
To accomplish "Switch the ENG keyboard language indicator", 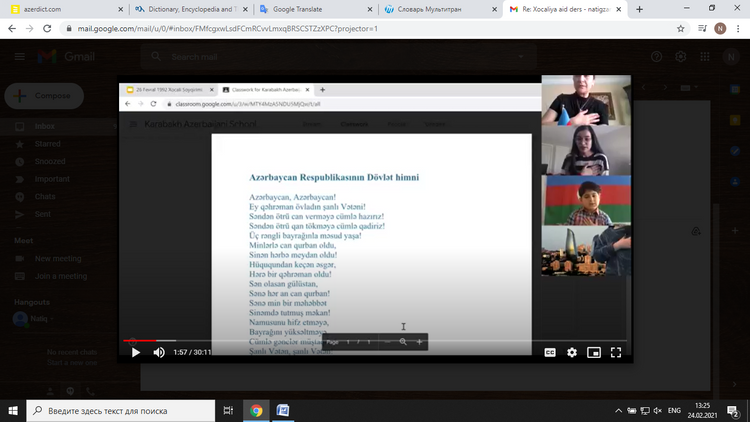I will click(x=674, y=410).
